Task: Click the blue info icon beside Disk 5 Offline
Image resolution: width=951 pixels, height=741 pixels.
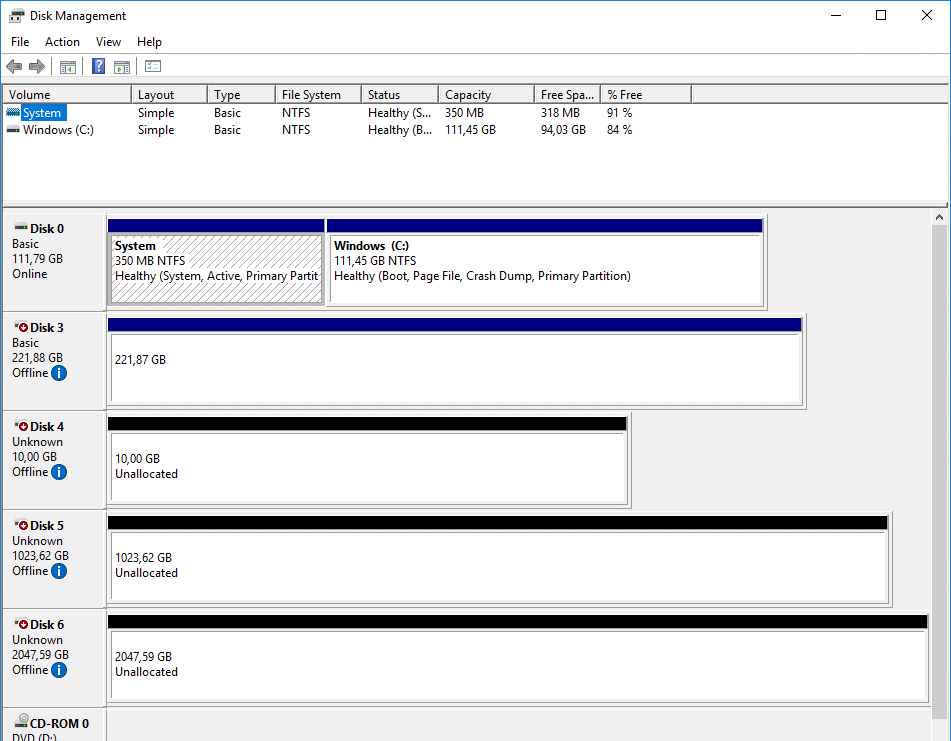Action: tap(59, 571)
